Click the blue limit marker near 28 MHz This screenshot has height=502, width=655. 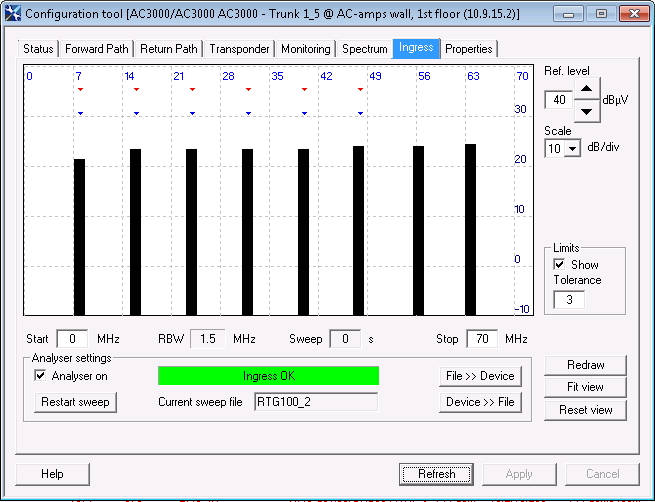coord(248,113)
